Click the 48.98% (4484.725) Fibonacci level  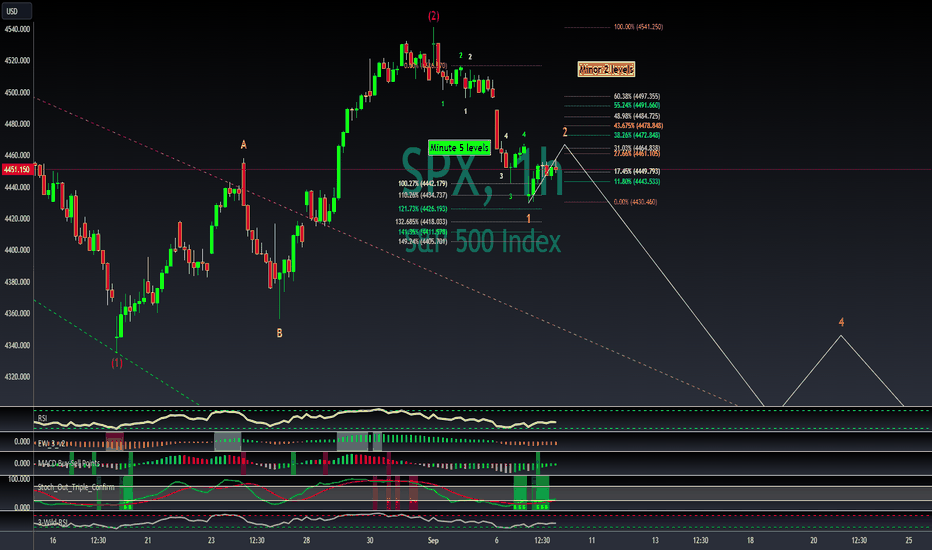coord(637,116)
